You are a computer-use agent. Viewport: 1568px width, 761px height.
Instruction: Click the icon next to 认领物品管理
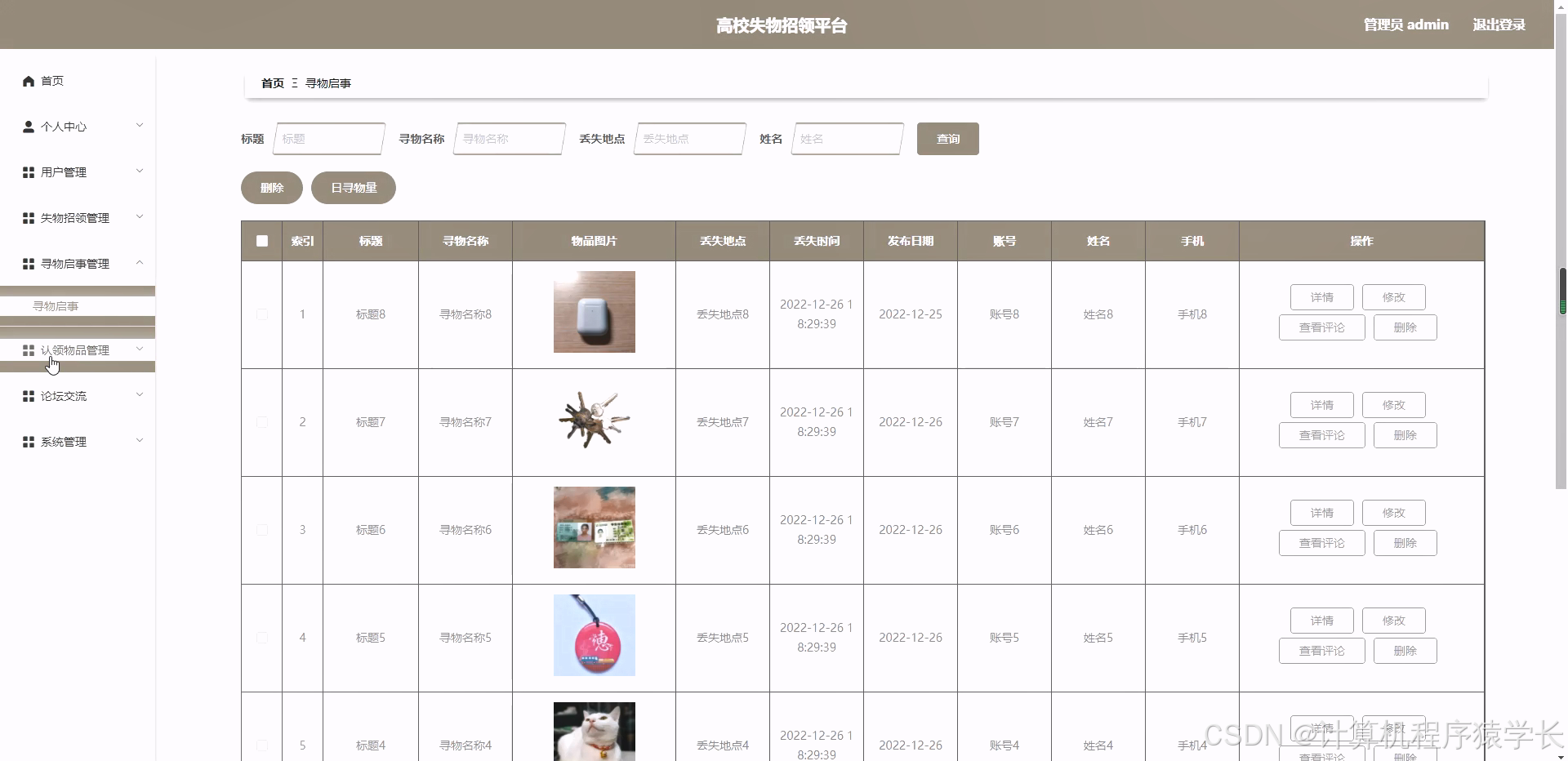tap(27, 349)
